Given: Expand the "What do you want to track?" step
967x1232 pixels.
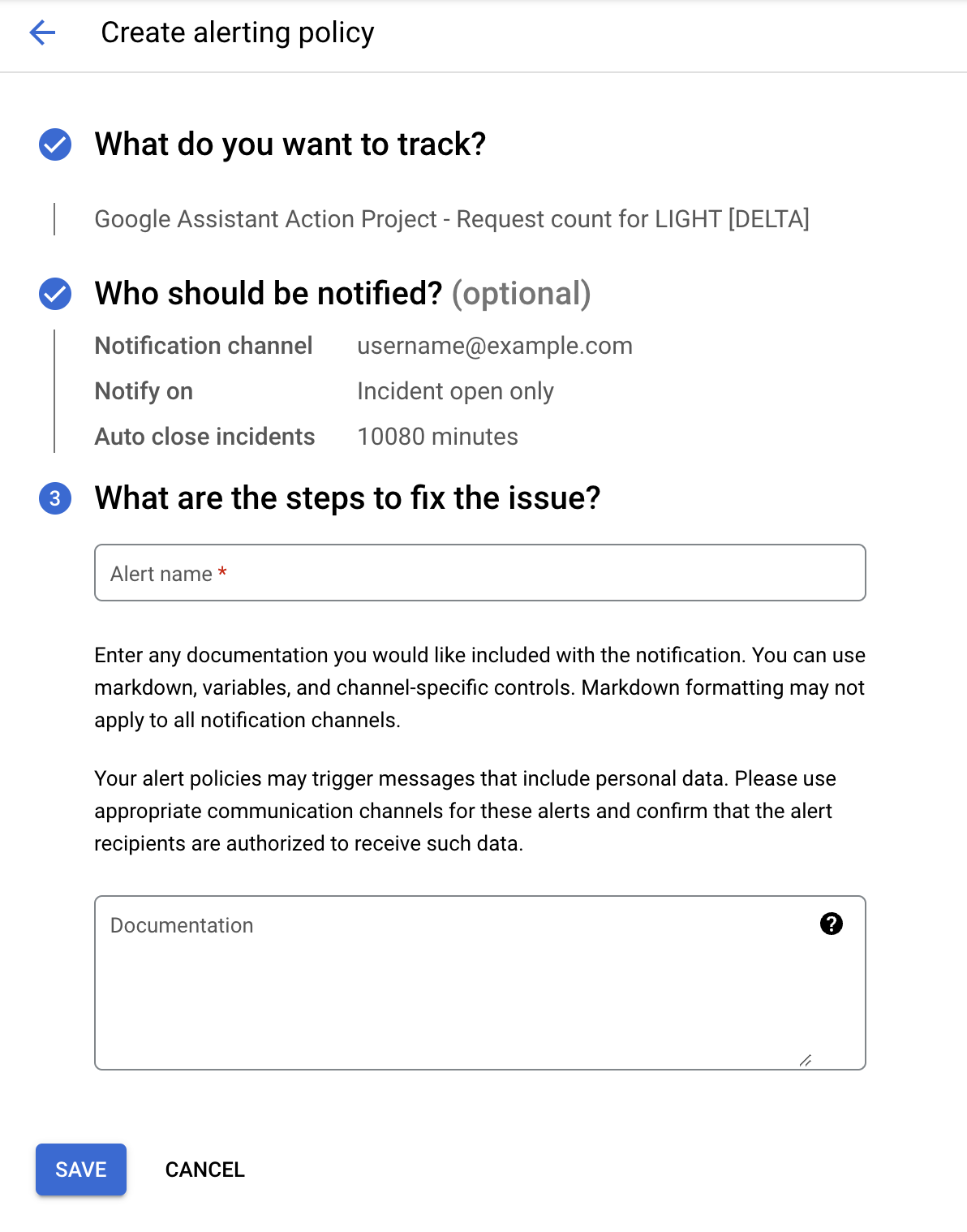Looking at the screenshot, I should pyautogui.click(x=290, y=144).
